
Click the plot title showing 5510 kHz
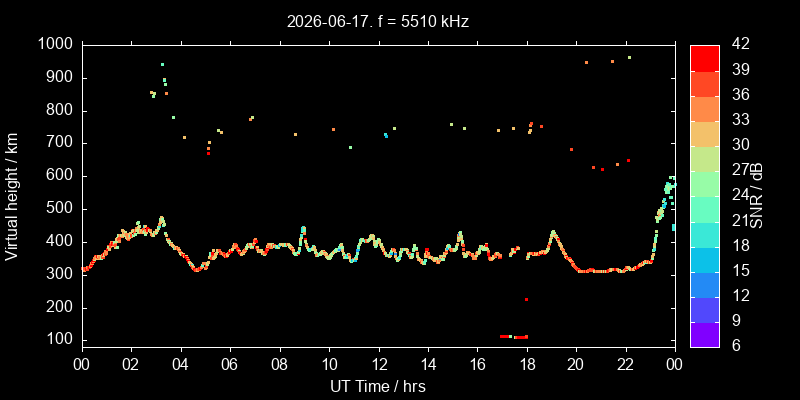pyautogui.click(x=378, y=21)
